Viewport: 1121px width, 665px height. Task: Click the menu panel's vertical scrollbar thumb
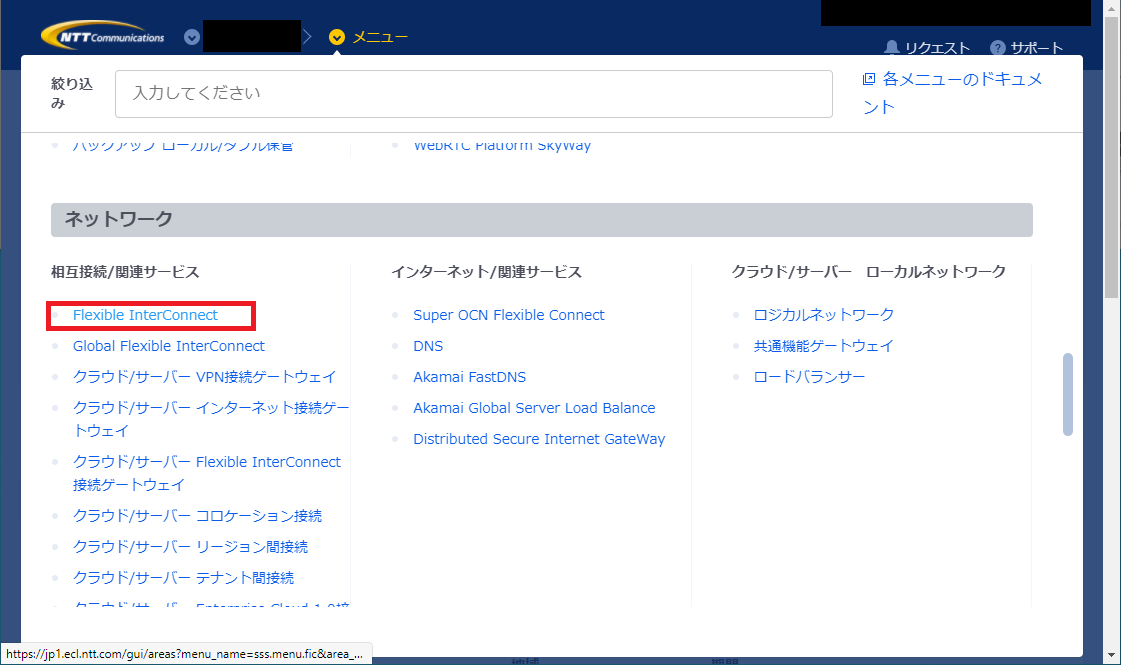click(x=1068, y=394)
